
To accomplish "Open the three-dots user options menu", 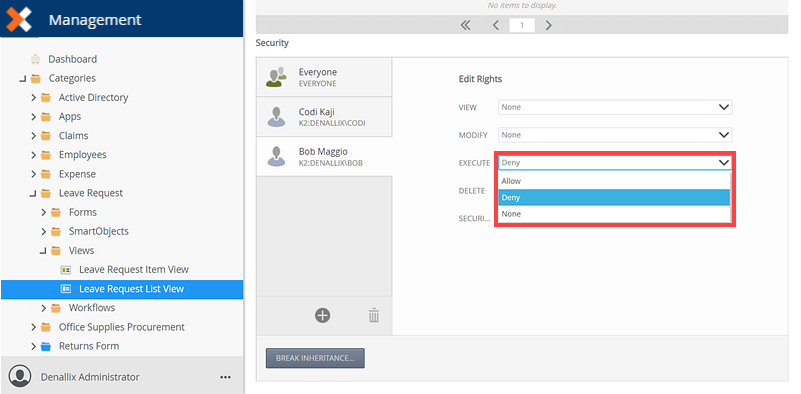I will (x=225, y=377).
